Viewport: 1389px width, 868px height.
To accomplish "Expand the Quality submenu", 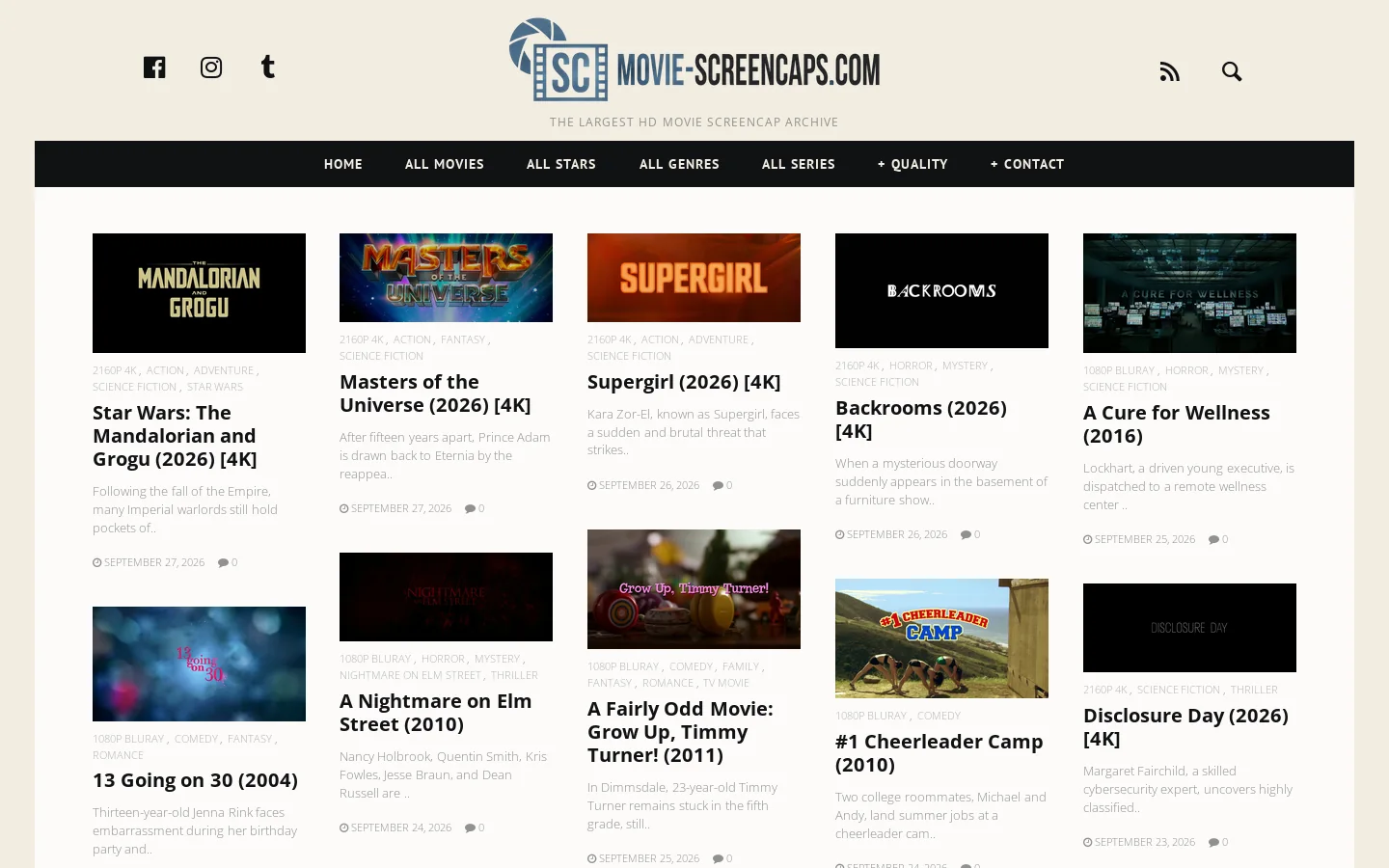I will click(912, 164).
